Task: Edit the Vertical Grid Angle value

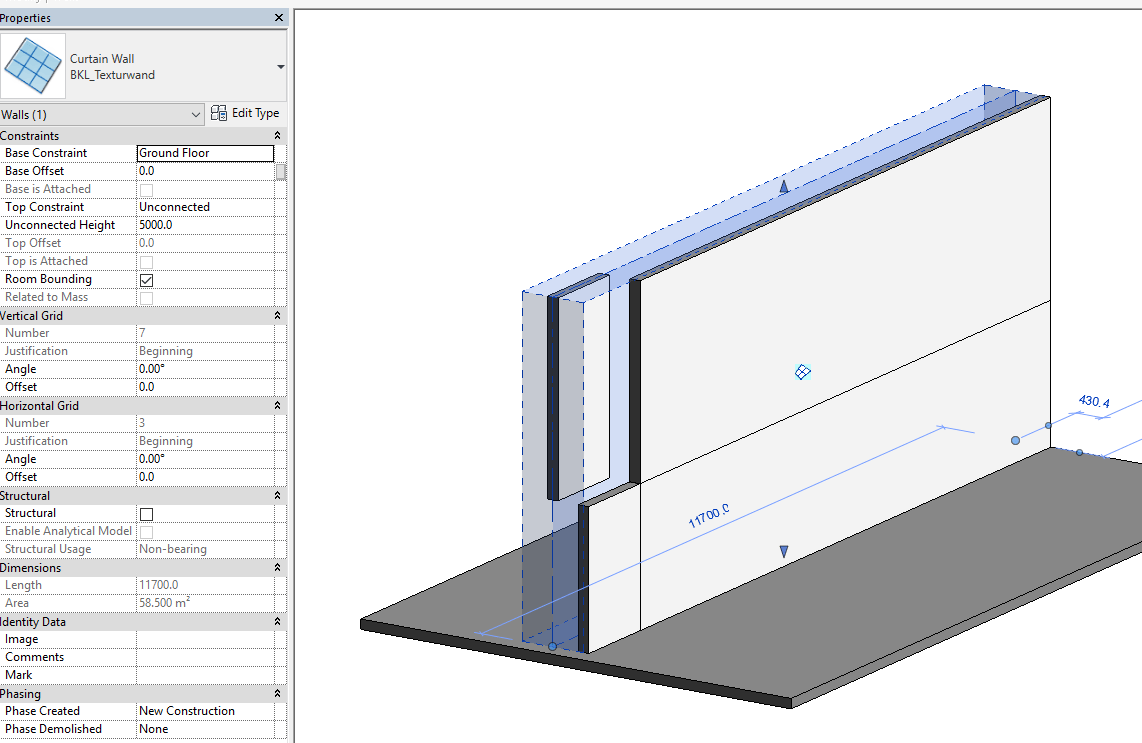Action: [x=205, y=369]
